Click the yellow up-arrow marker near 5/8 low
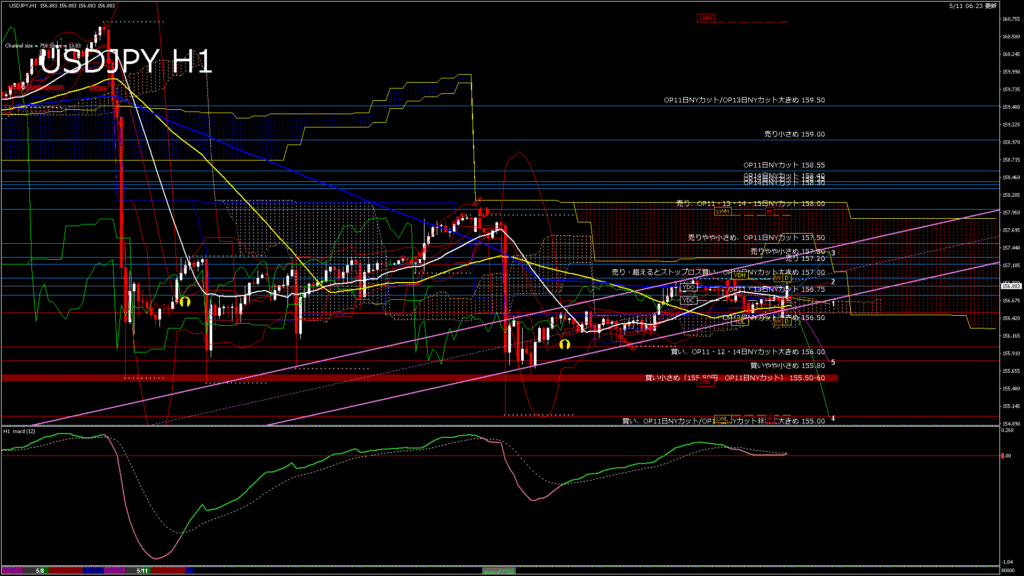This screenshot has width=1024, height=576. pos(185,302)
